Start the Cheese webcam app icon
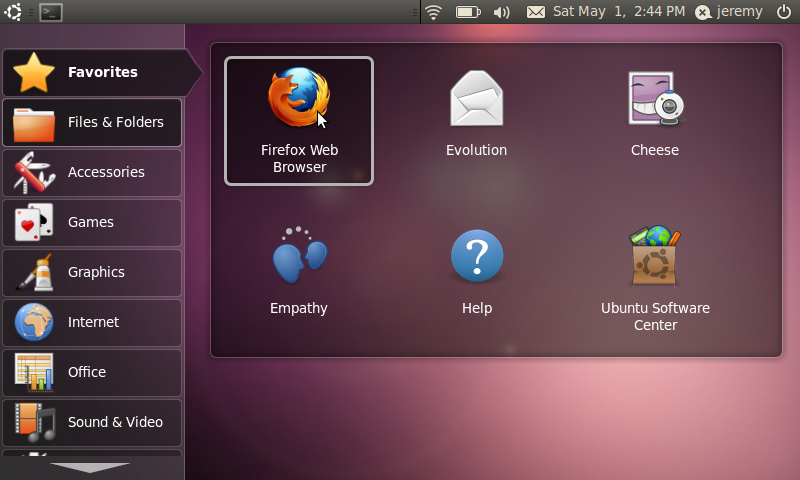The image size is (800, 480). pyautogui.click(x=655, y=98)
